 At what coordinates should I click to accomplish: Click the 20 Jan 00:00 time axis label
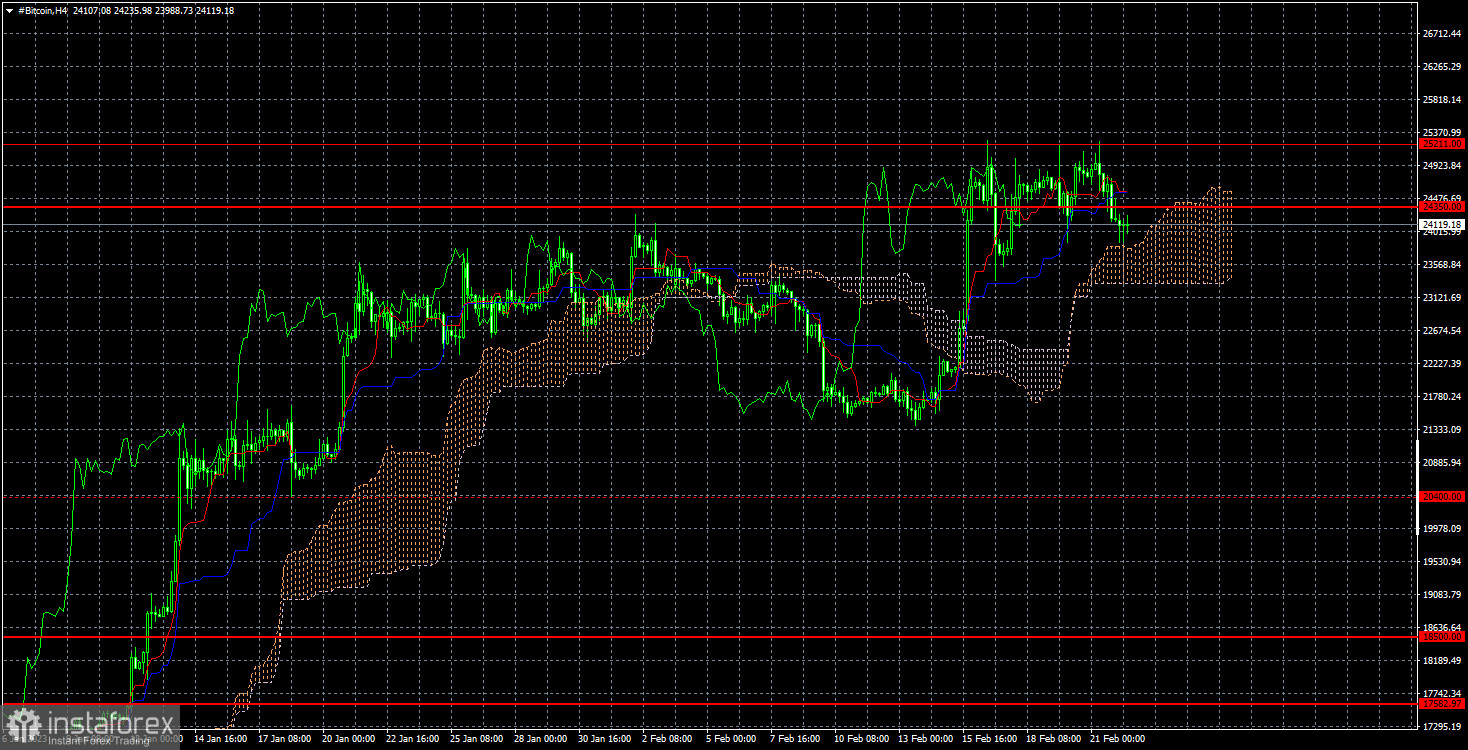tap(348, 740)
